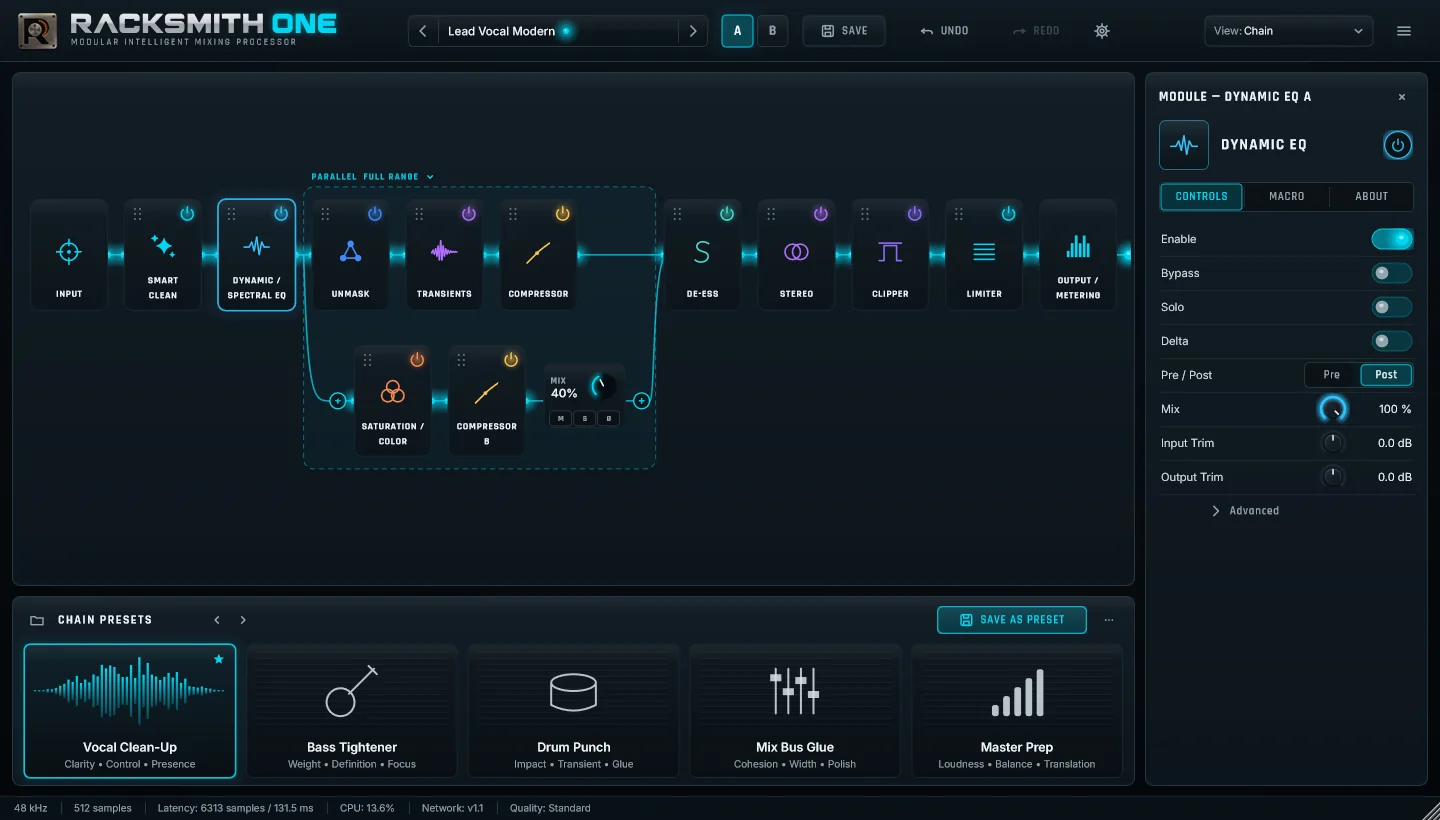Expand the Parallel Full Range dropdown
This screenshot has width=1440, height=820.
point(372,177)
